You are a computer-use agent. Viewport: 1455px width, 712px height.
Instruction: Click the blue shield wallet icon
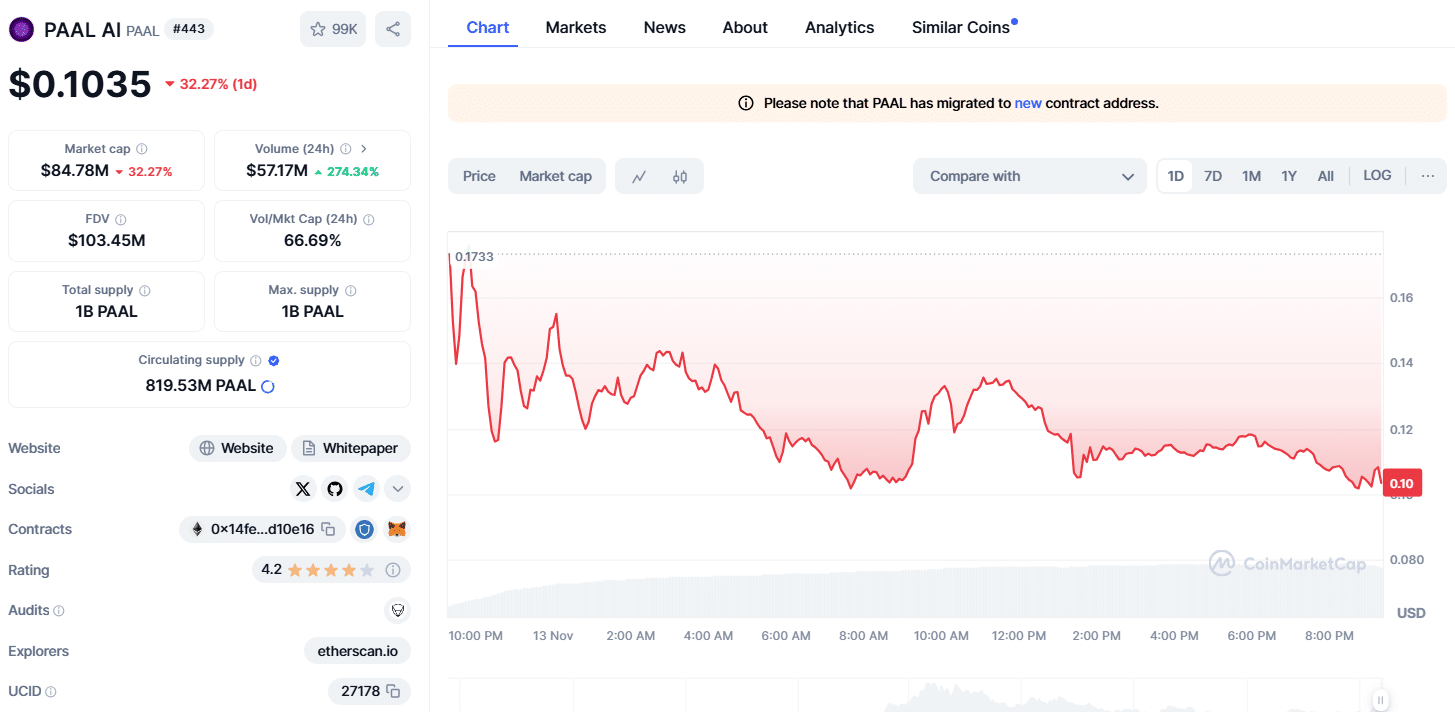pyautogui.click(x=365, y=529)
